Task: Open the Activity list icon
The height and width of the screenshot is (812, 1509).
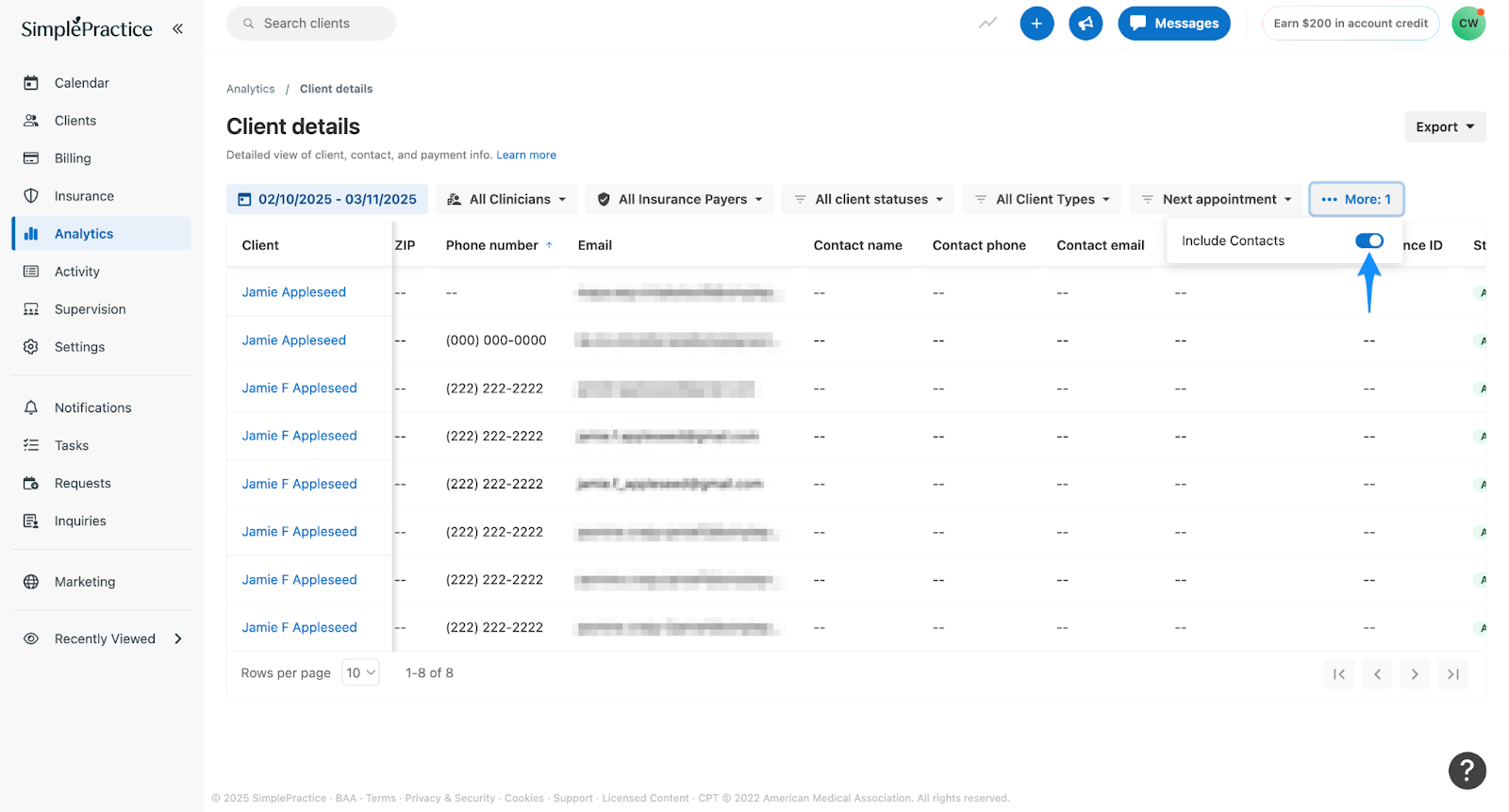Action: click(31, 272)
